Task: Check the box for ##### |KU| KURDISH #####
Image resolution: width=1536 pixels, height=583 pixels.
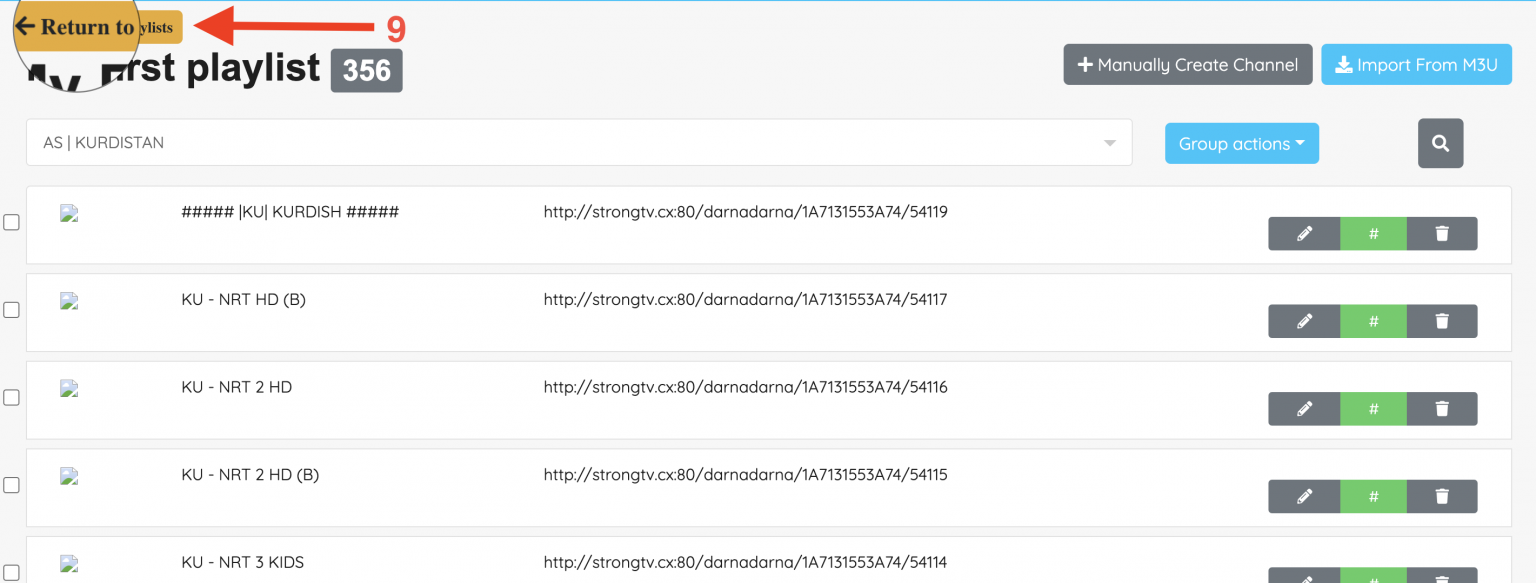Action: click(x=11, y=222)
